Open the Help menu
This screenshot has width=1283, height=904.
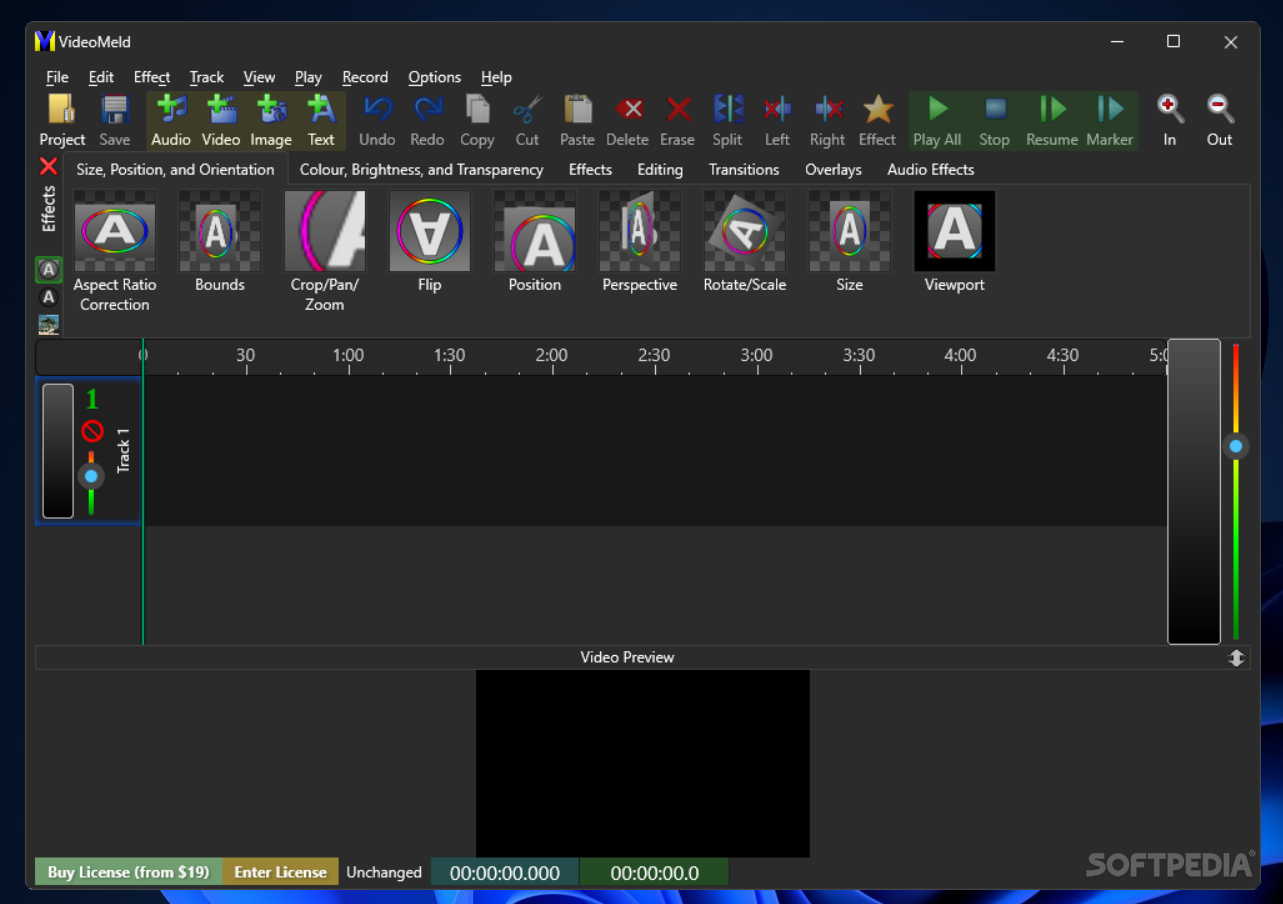coord(496,77)
